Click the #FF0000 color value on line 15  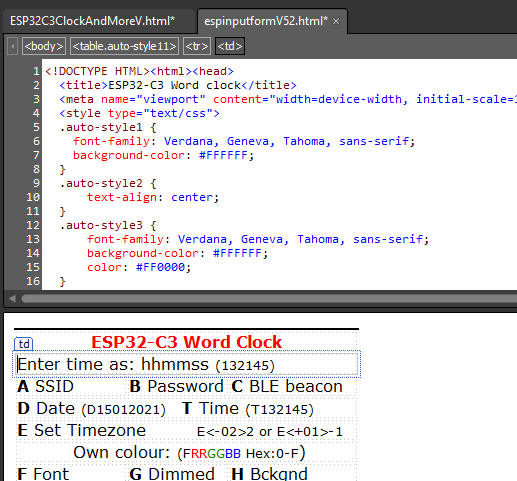tap(160, 267)
